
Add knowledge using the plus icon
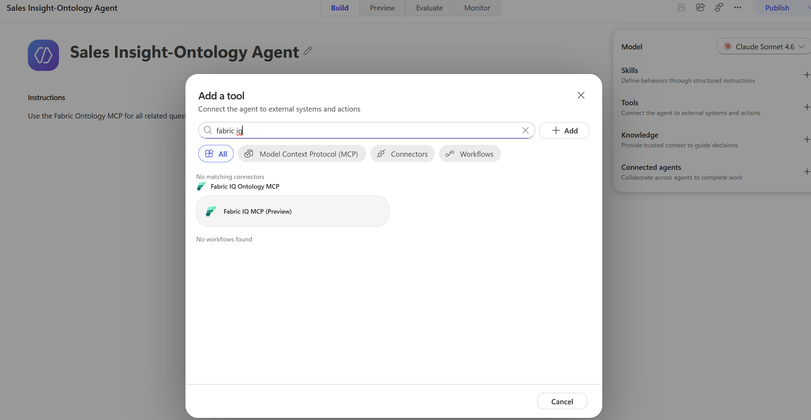click(806, 139)
